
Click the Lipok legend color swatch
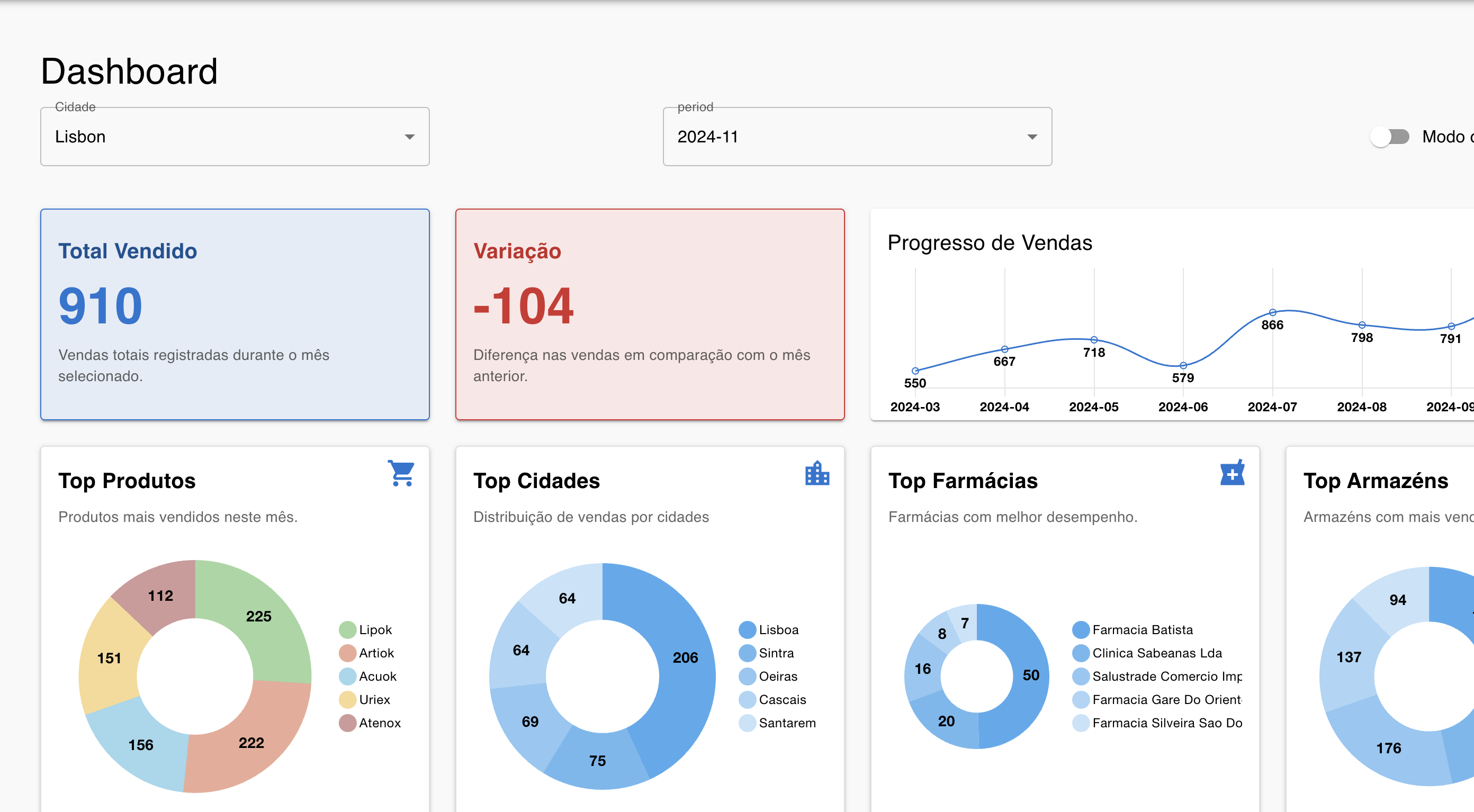coord(347,630)
